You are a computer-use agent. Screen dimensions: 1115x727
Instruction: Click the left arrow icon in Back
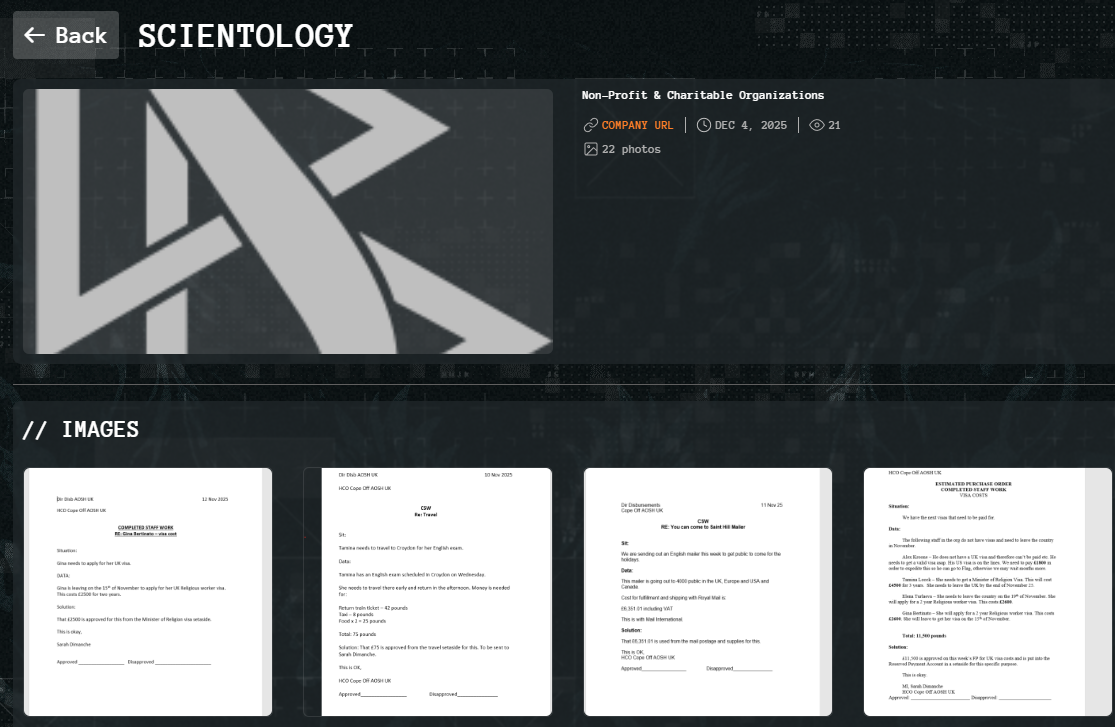[34, 35]
